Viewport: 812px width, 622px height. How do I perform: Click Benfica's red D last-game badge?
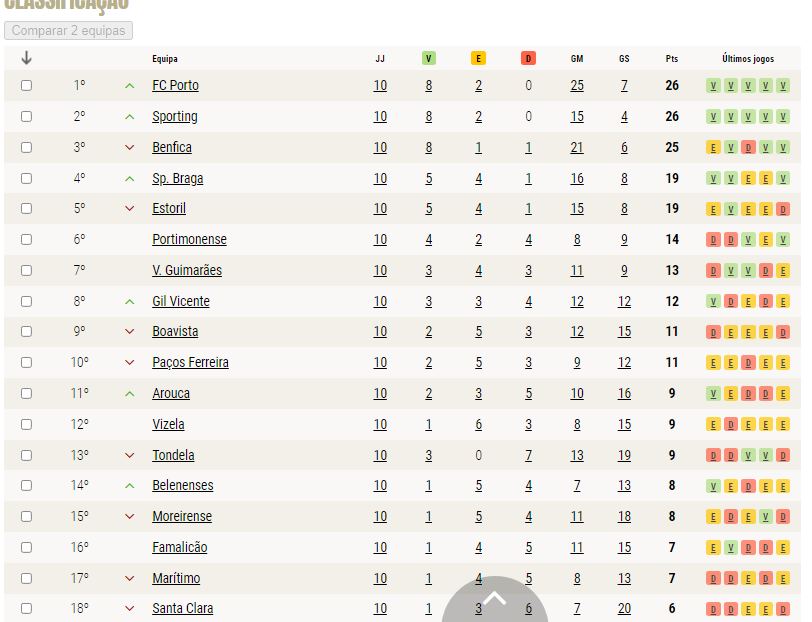coord(748,148)
